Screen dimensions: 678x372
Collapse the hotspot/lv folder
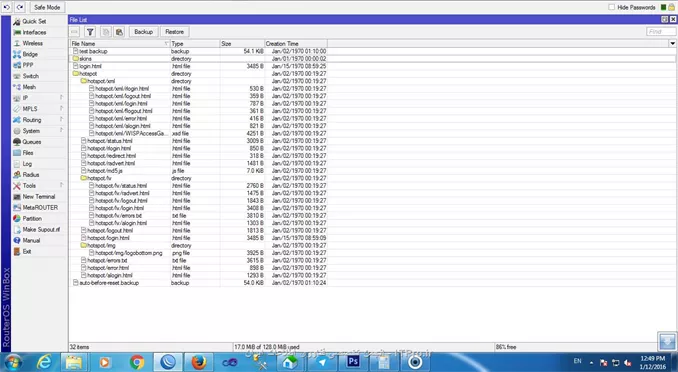point(84,178)
